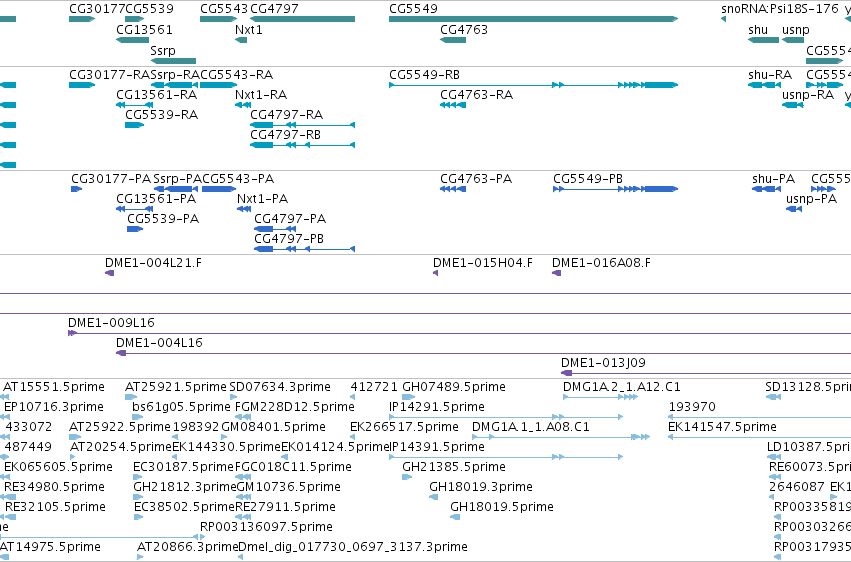Click the CG5539-RA transcript label
Viewport: 851px width, 562px height.
pyautogui.click(x=162, y=115)
